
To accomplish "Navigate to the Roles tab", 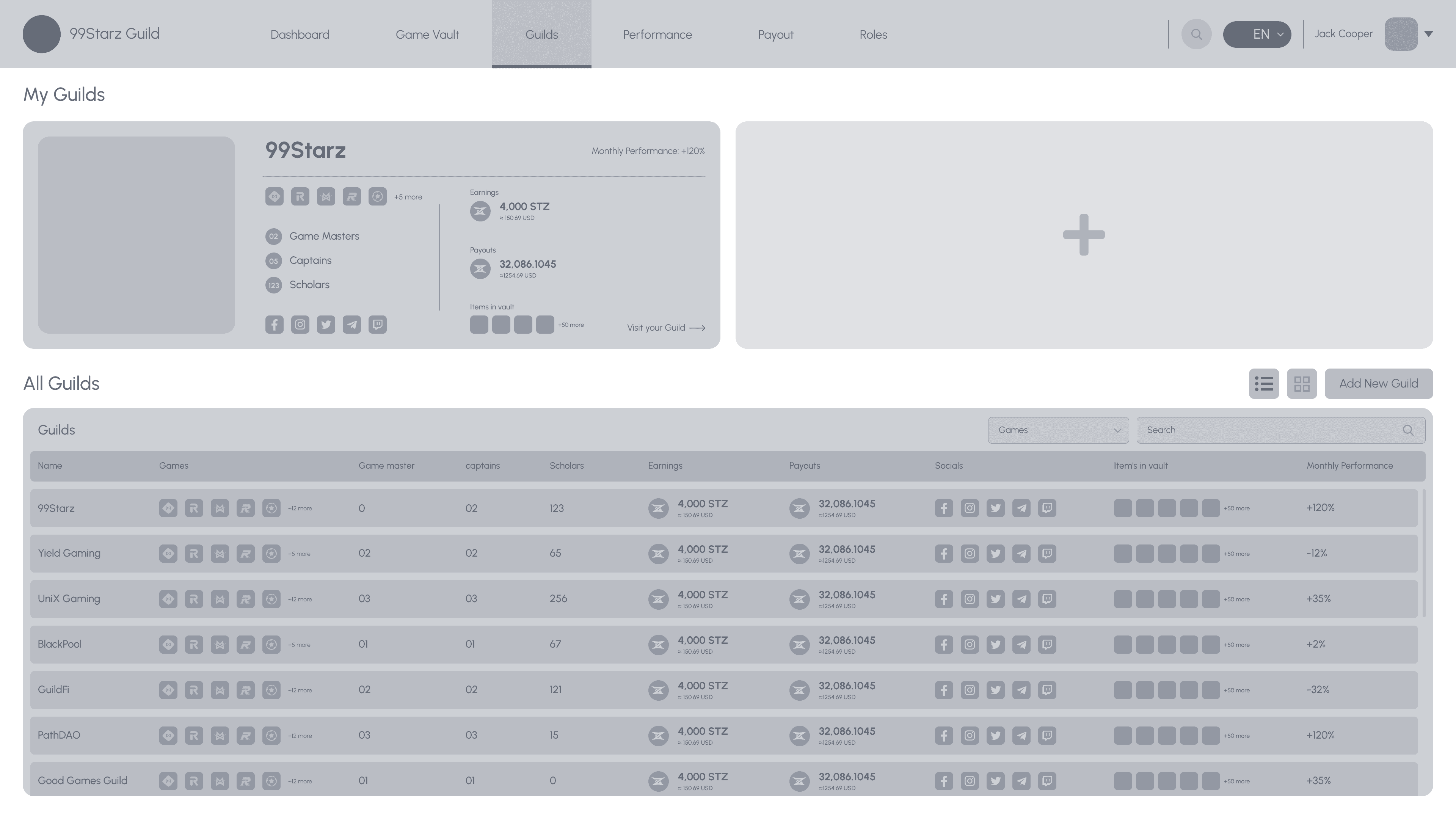I will (x=873, y=35).
